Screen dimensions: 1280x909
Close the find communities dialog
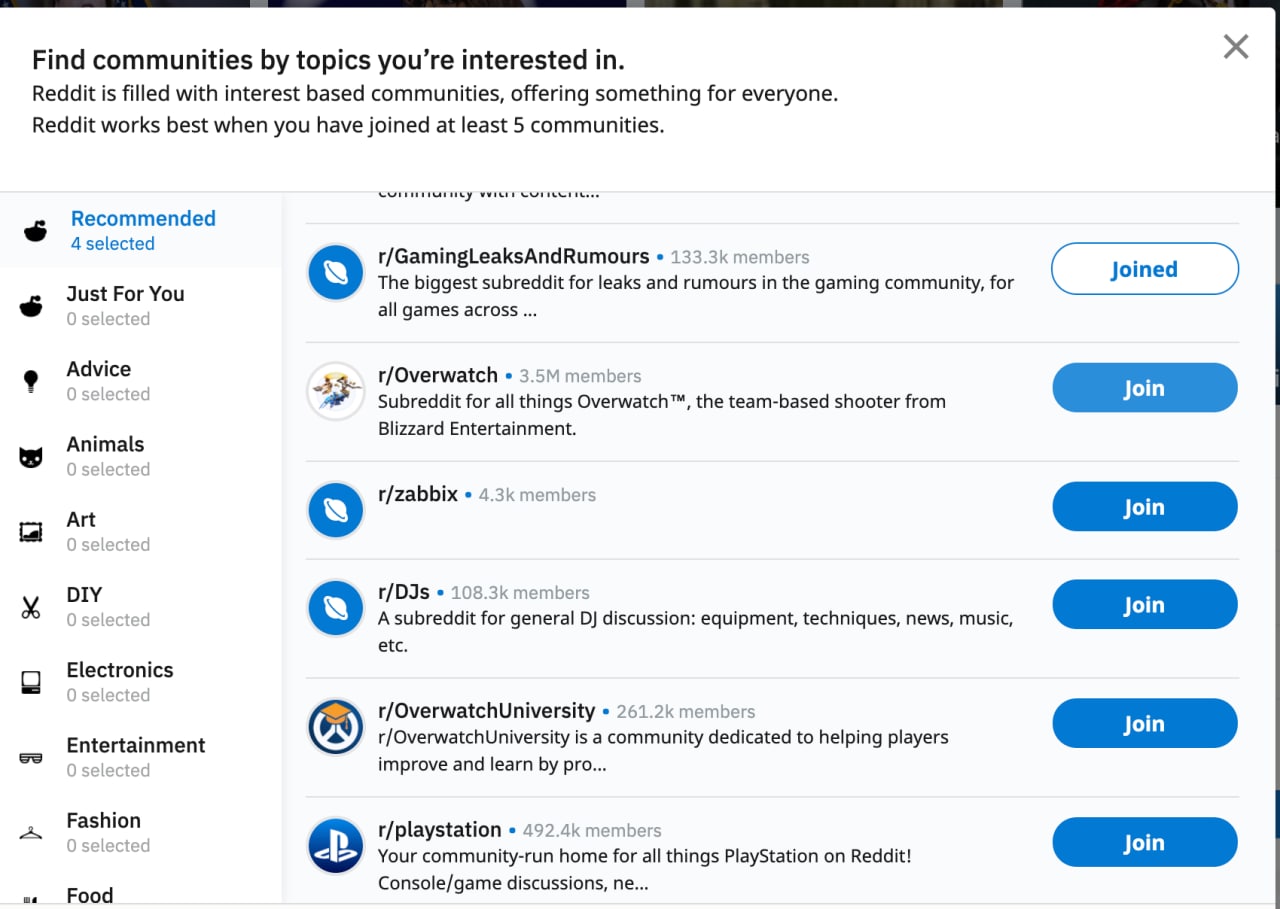[x=1236, y=46]
